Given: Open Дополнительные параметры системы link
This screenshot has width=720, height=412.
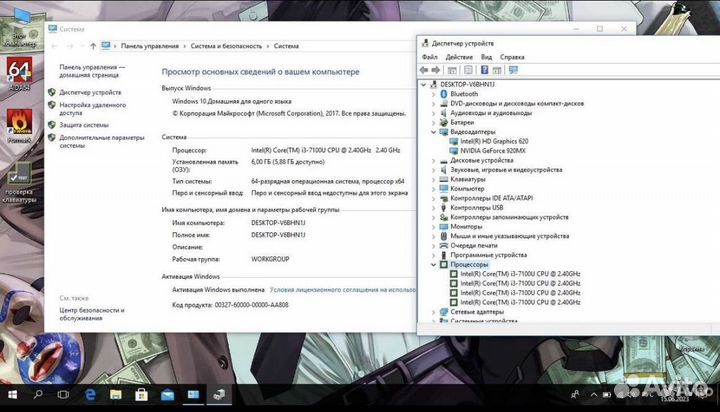Looking at the screenshot, I should 101,141.
